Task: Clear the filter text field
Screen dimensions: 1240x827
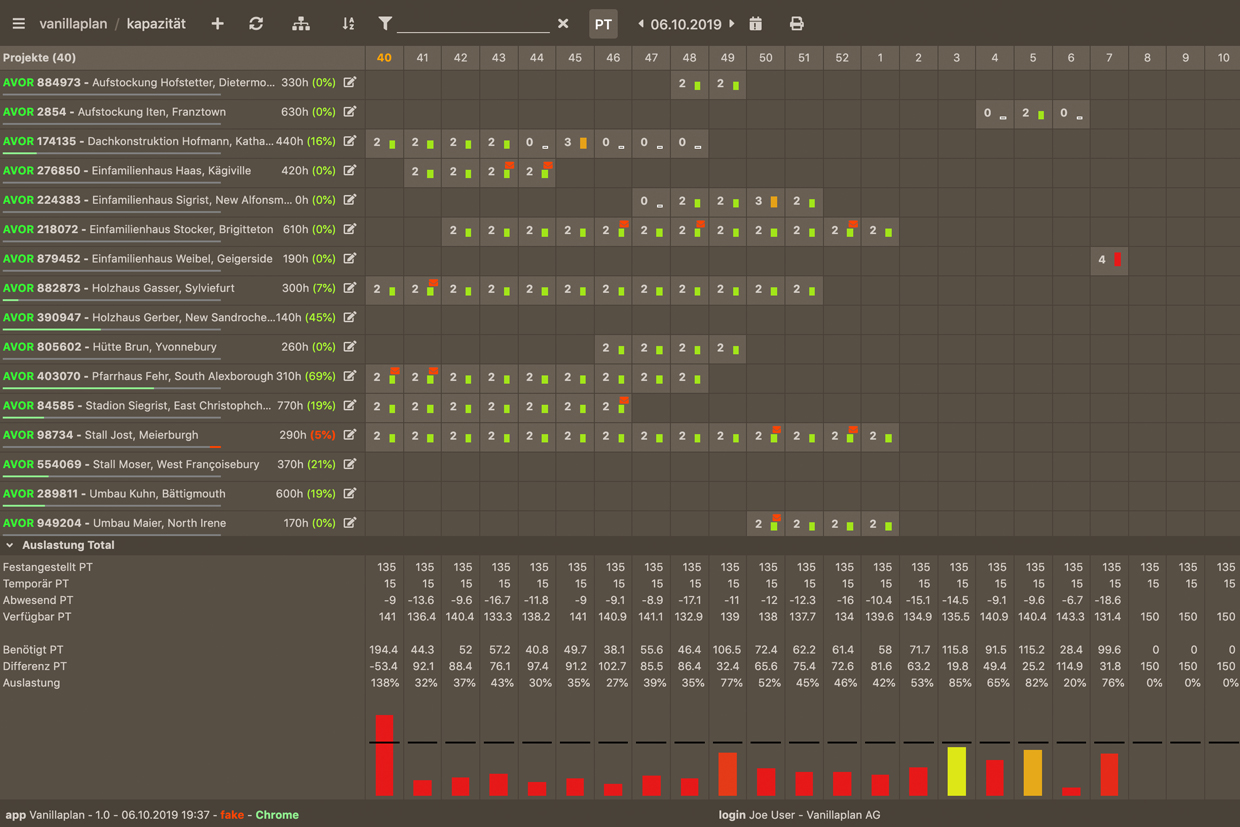Action: click(x=563, y=24)
